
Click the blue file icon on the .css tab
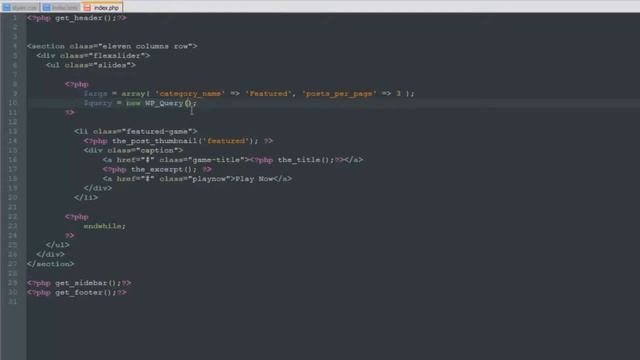(x=7, y=8)
